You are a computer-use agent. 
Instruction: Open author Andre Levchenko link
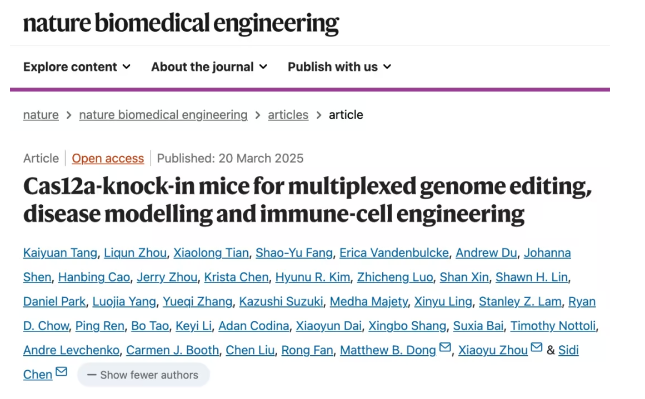click(x=71, y=350)
